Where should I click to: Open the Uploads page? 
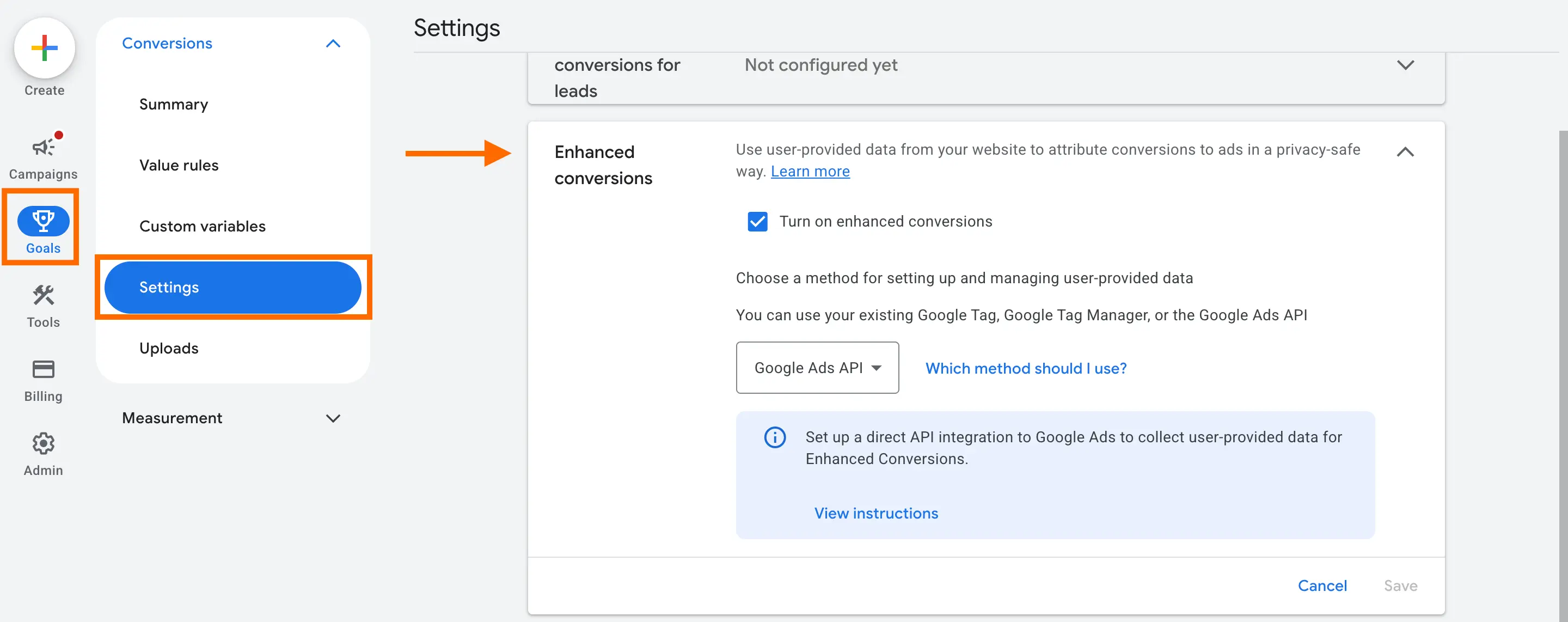(x=169, y=348)
